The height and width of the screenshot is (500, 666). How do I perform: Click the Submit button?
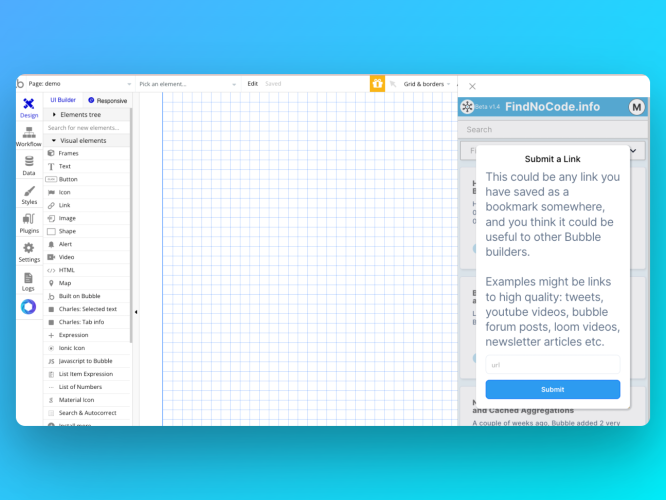tap(553, 390)
